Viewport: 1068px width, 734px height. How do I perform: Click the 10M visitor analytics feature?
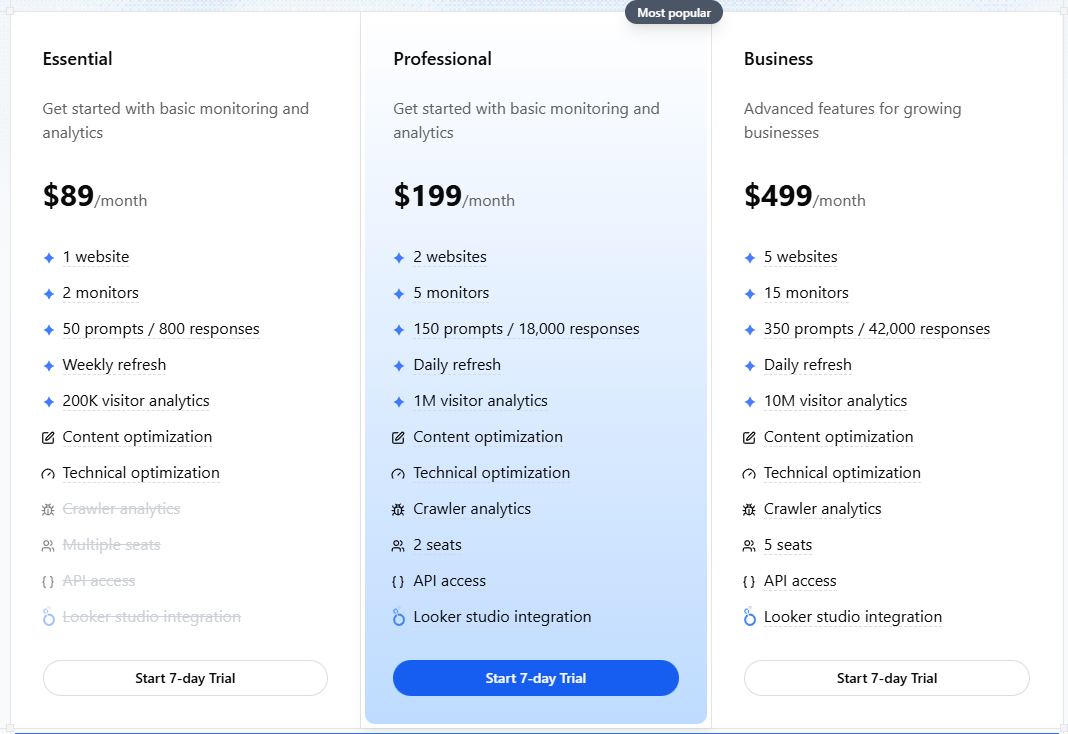click(835, 401)
